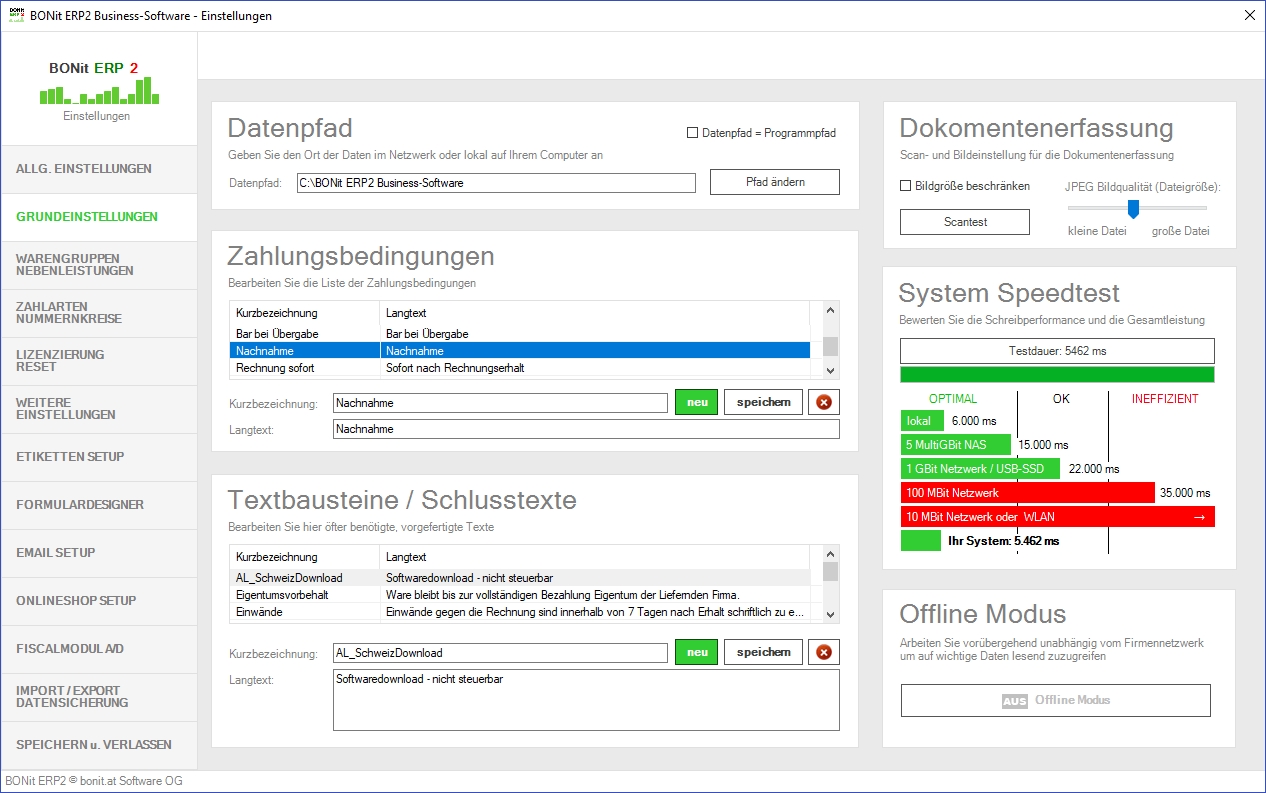1266x793 pixels.
Task: Select the 'Rechnung sofort' payment row
Action: point(519,367)
